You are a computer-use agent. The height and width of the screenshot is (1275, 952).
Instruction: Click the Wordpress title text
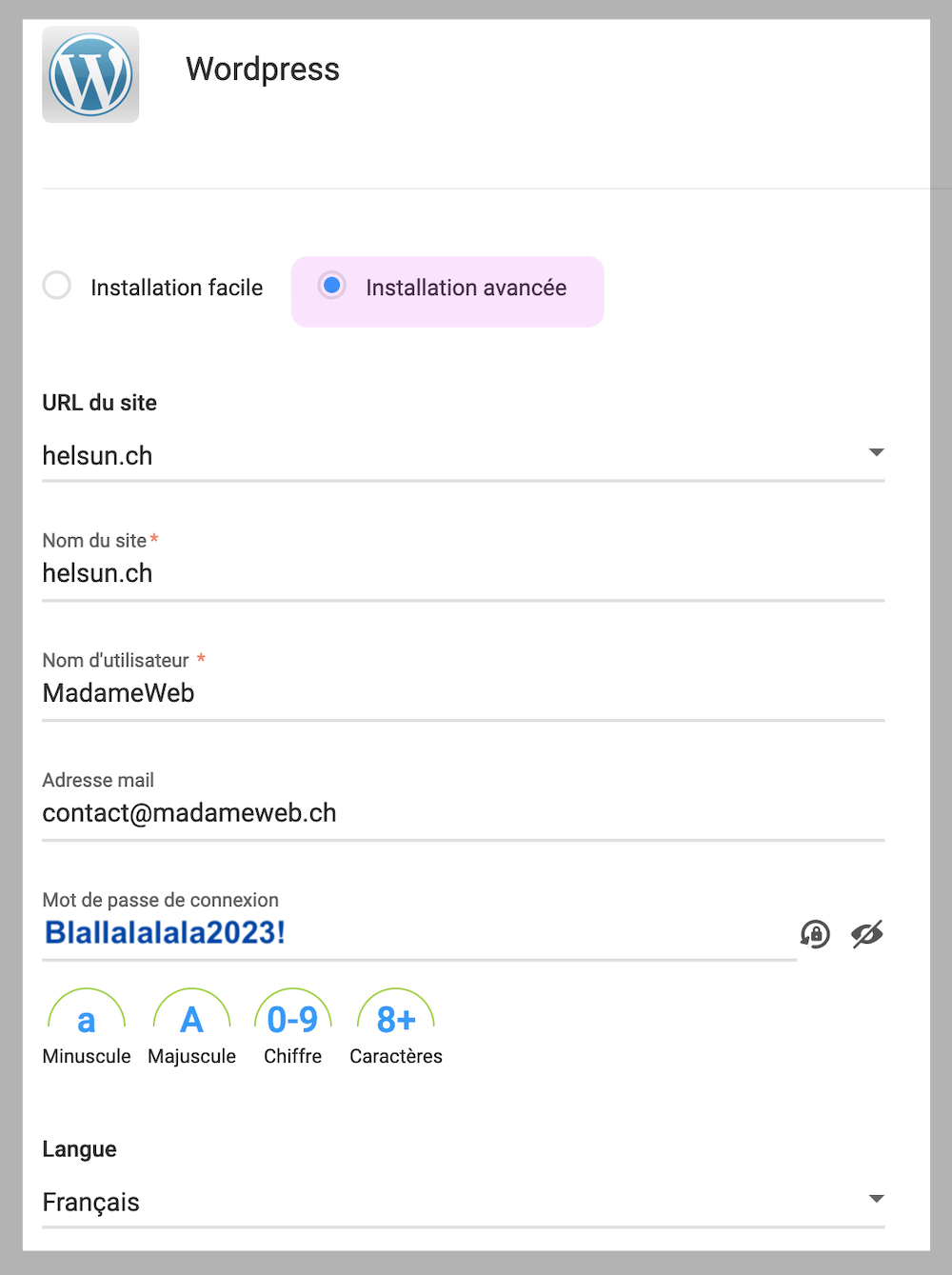tap(263, 70)
